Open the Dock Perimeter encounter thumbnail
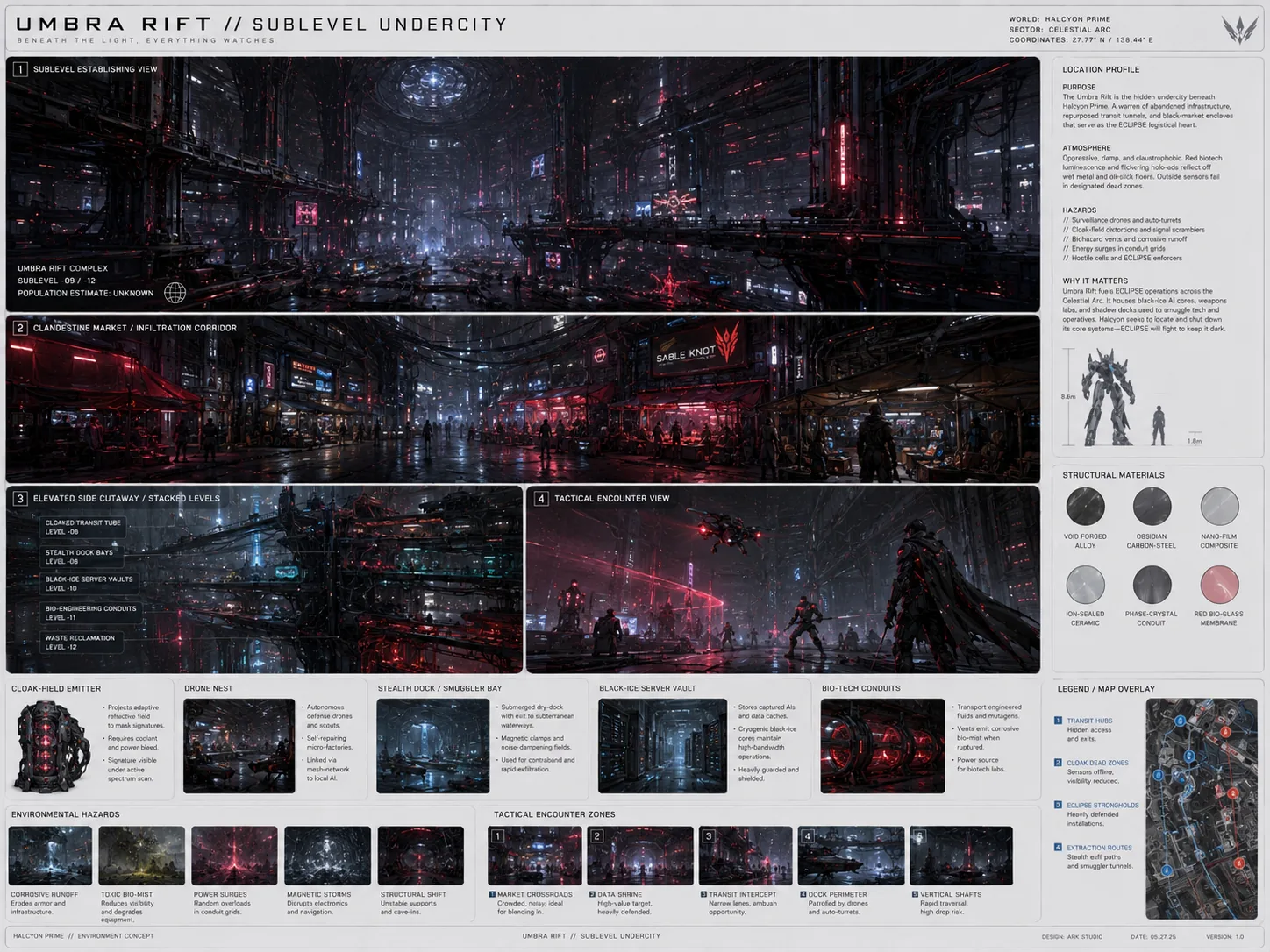This screenshot has width=1270, height=952. click(x=851, y=856)
